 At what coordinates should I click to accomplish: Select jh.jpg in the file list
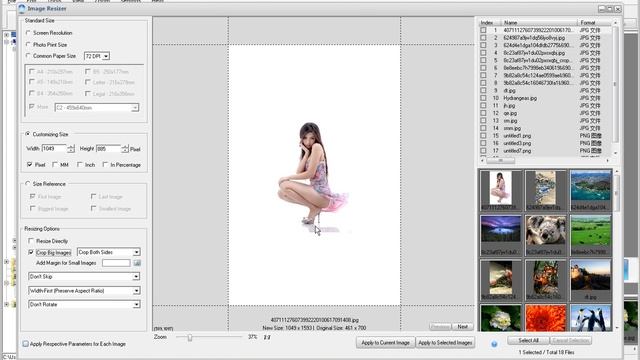point(509,106)
